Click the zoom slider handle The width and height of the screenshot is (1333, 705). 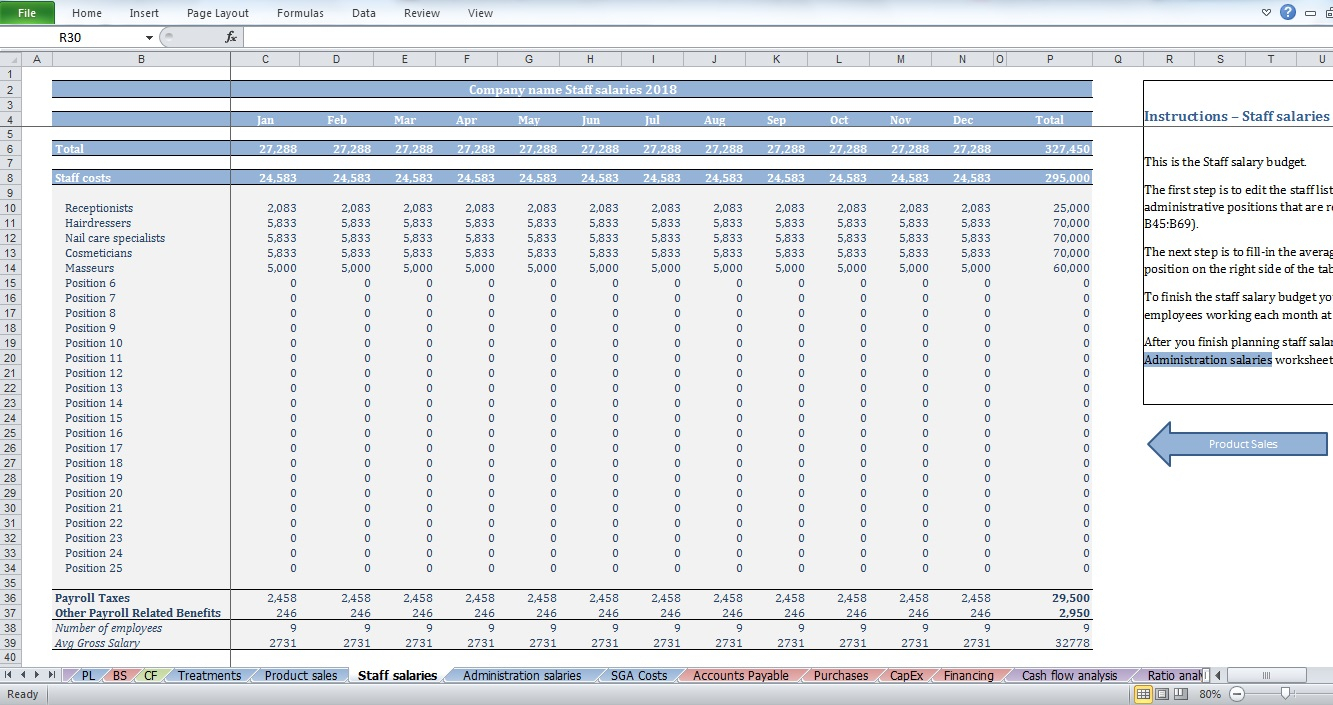pyautogui.click(x=1286, y=694)
